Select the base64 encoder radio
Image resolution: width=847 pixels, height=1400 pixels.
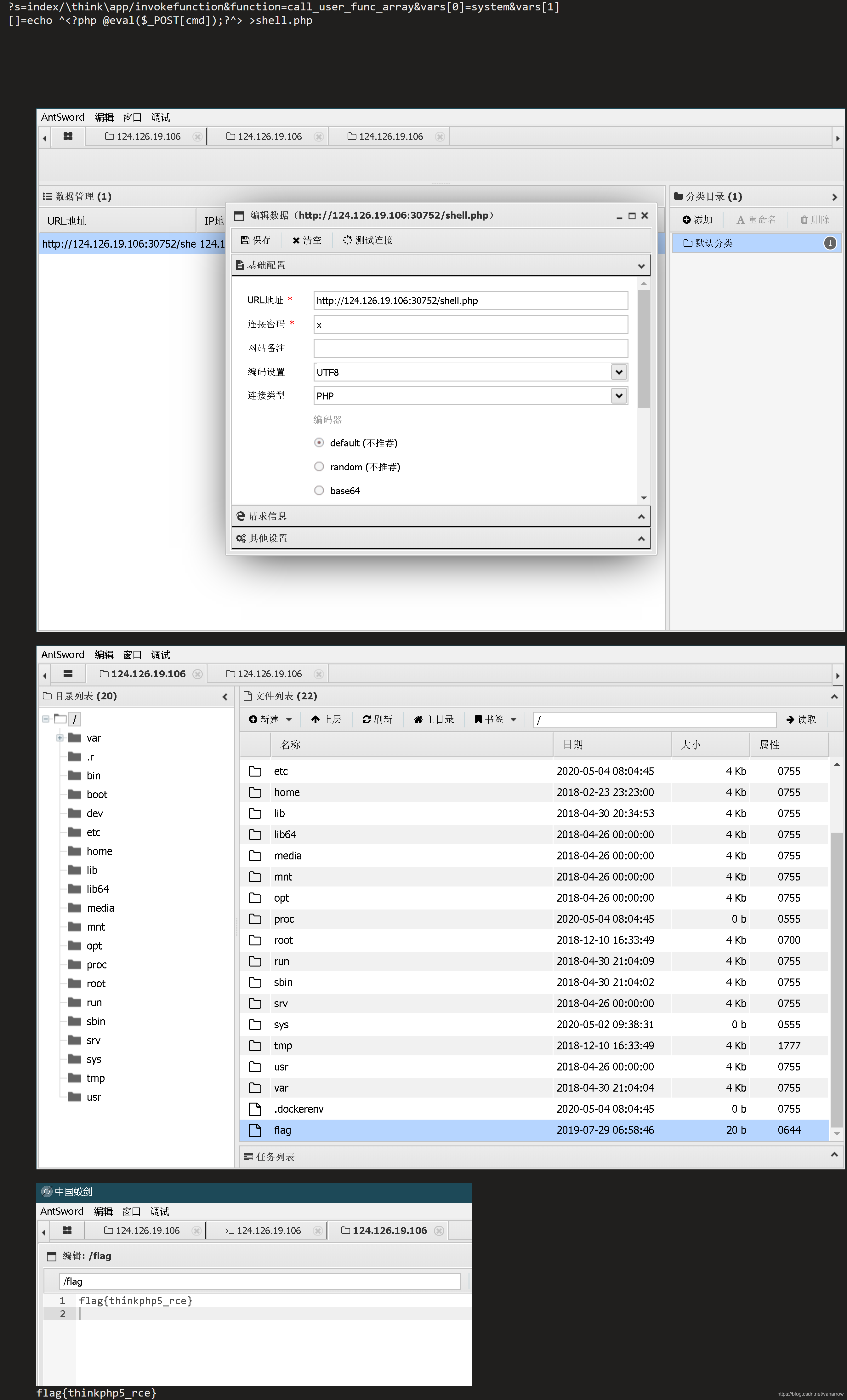point(319,490)
